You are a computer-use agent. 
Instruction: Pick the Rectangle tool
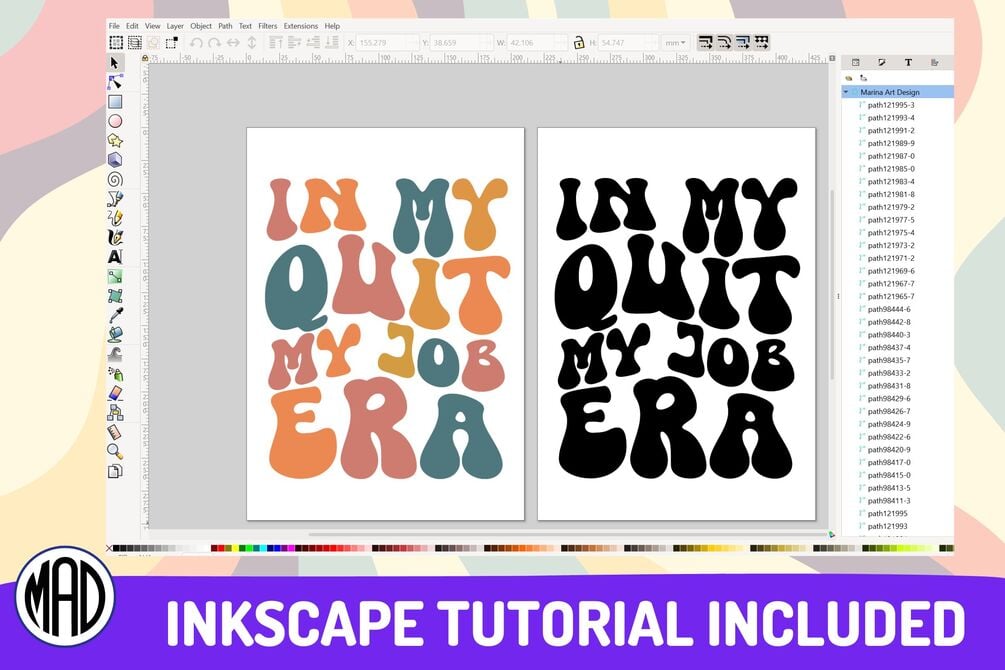click(115, 101)
